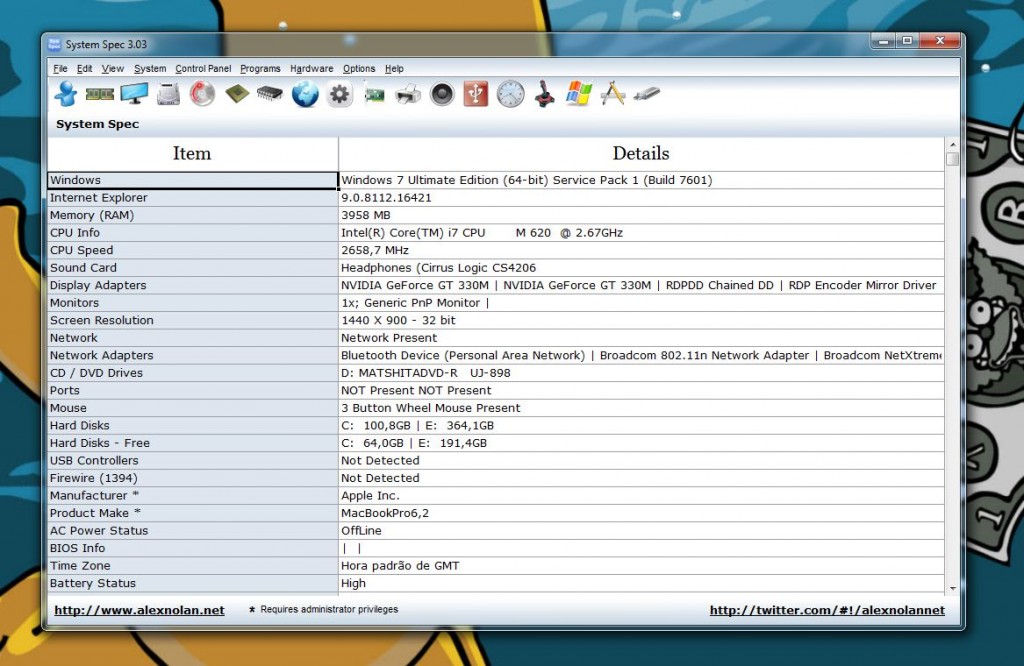Open the Edit menu
This screenshot has height=666, width=1024.
[84, 69]
